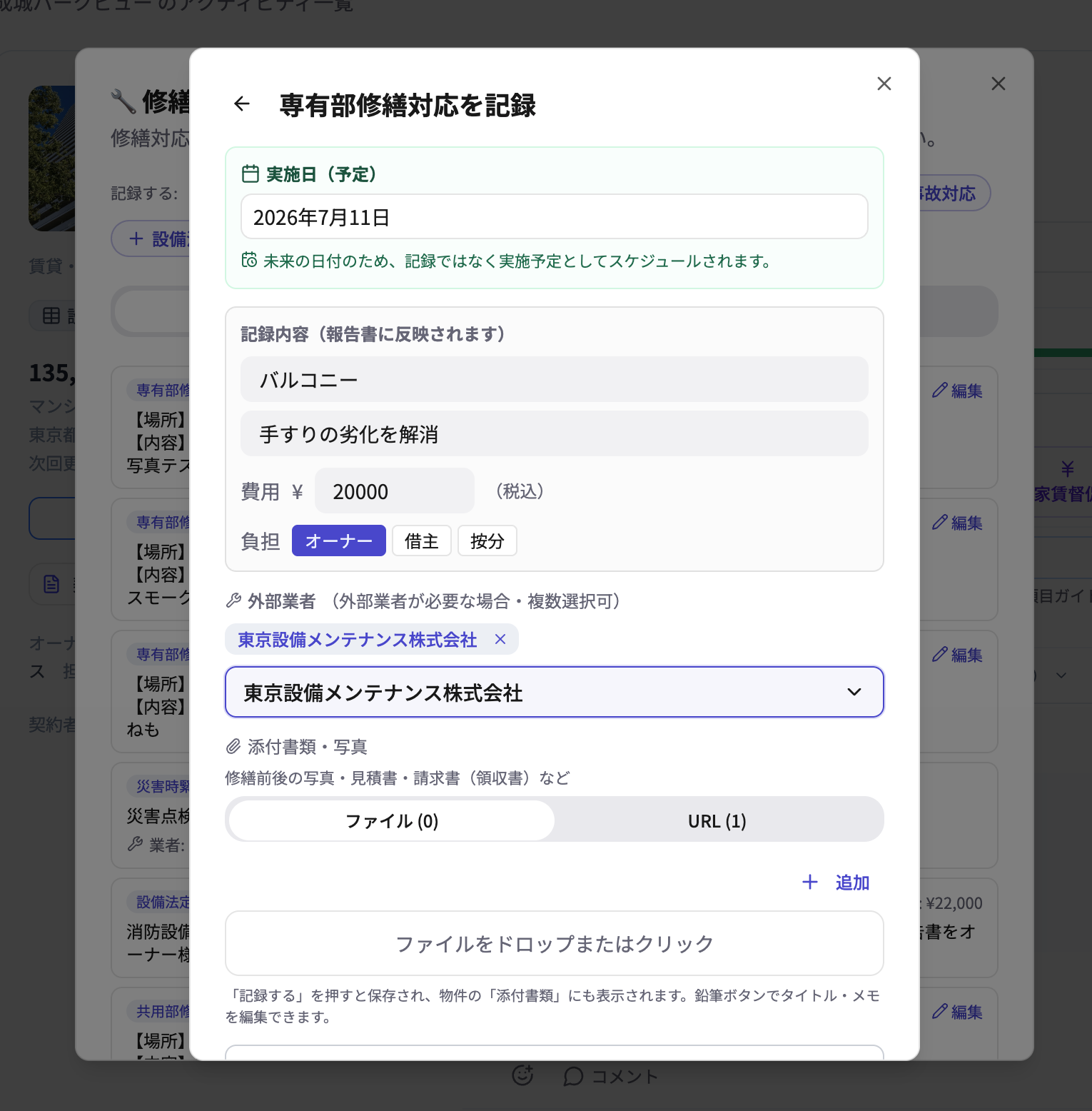Click the ファイルをドロップまたはクリック upload area
The image size is (1092, 1111).
click(x=554, y=943)
